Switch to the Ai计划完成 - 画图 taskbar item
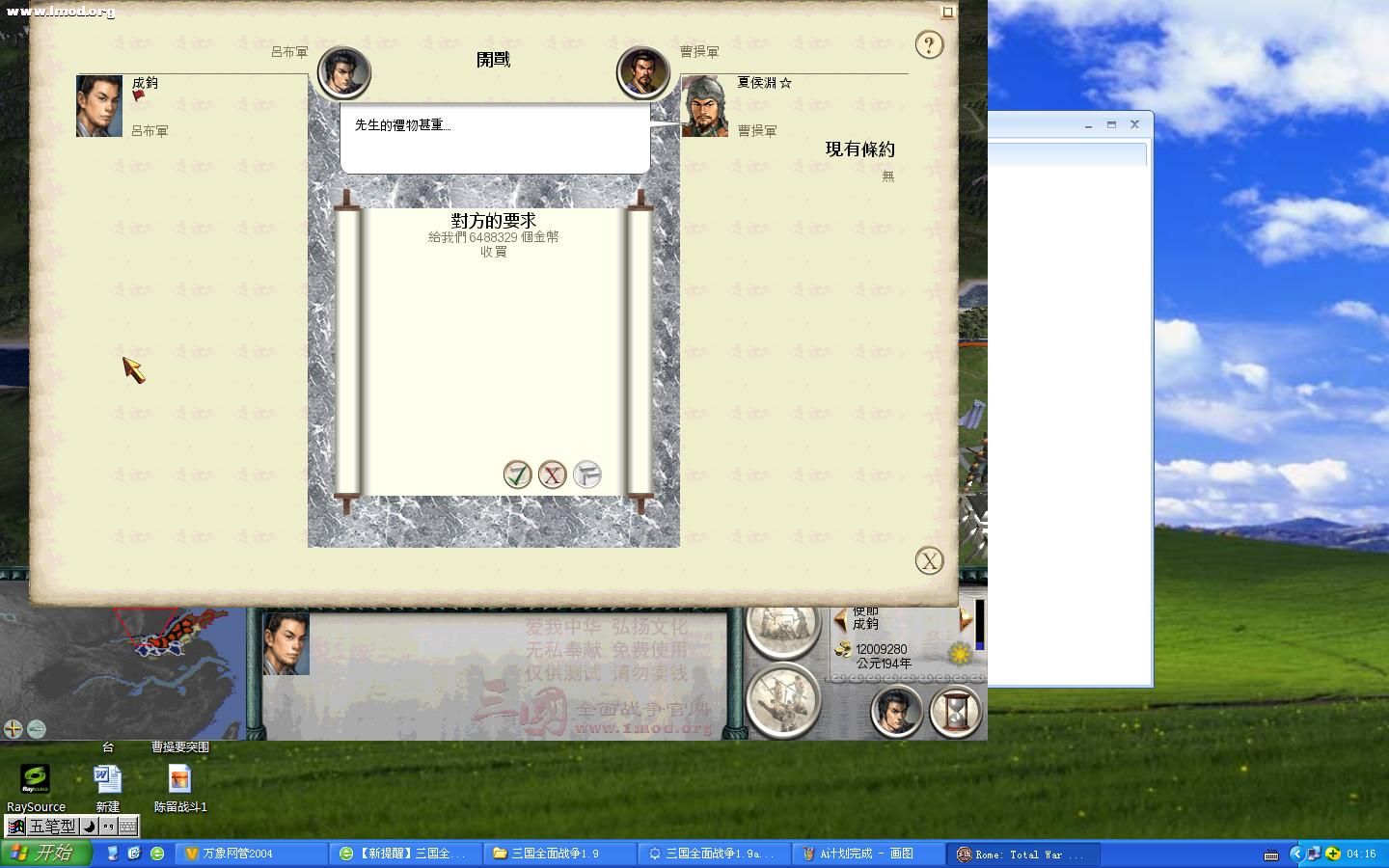1389x868 pixels. pos(868,854)
